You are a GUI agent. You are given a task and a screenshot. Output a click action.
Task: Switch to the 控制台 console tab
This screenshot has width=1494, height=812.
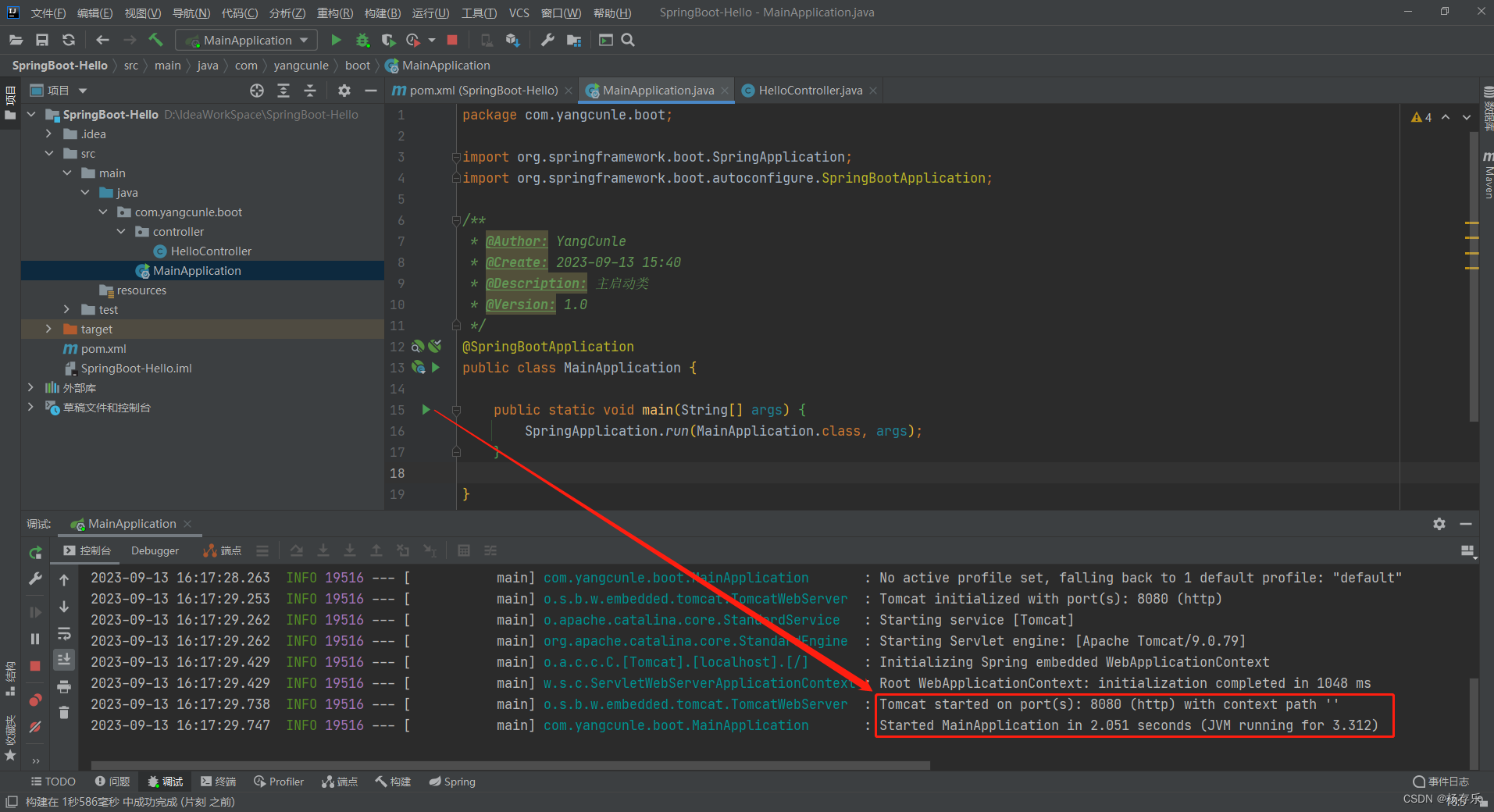click(x=87, y=550)
